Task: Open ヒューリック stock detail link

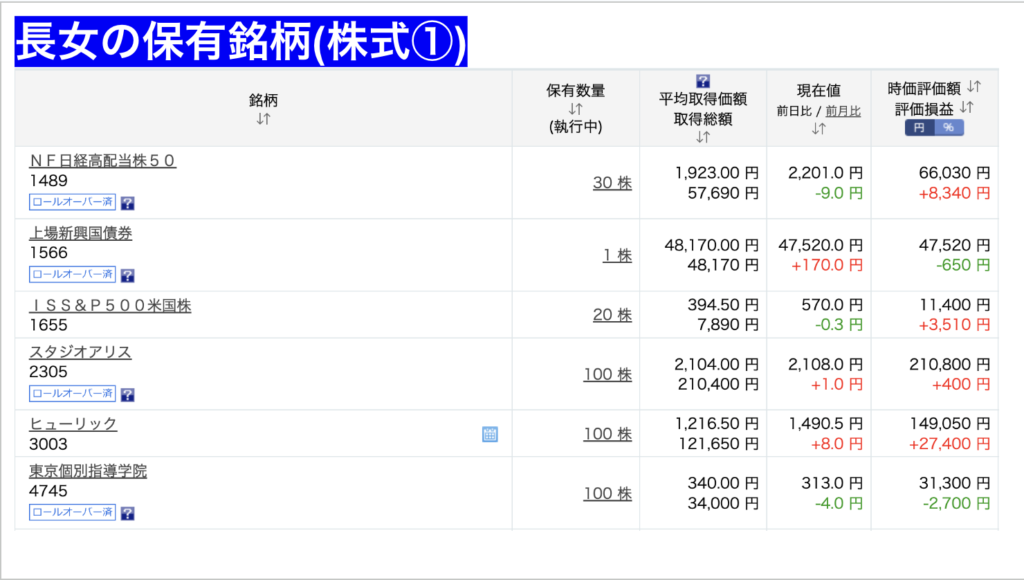Action: pyautogui.click(x=73, y=424)
